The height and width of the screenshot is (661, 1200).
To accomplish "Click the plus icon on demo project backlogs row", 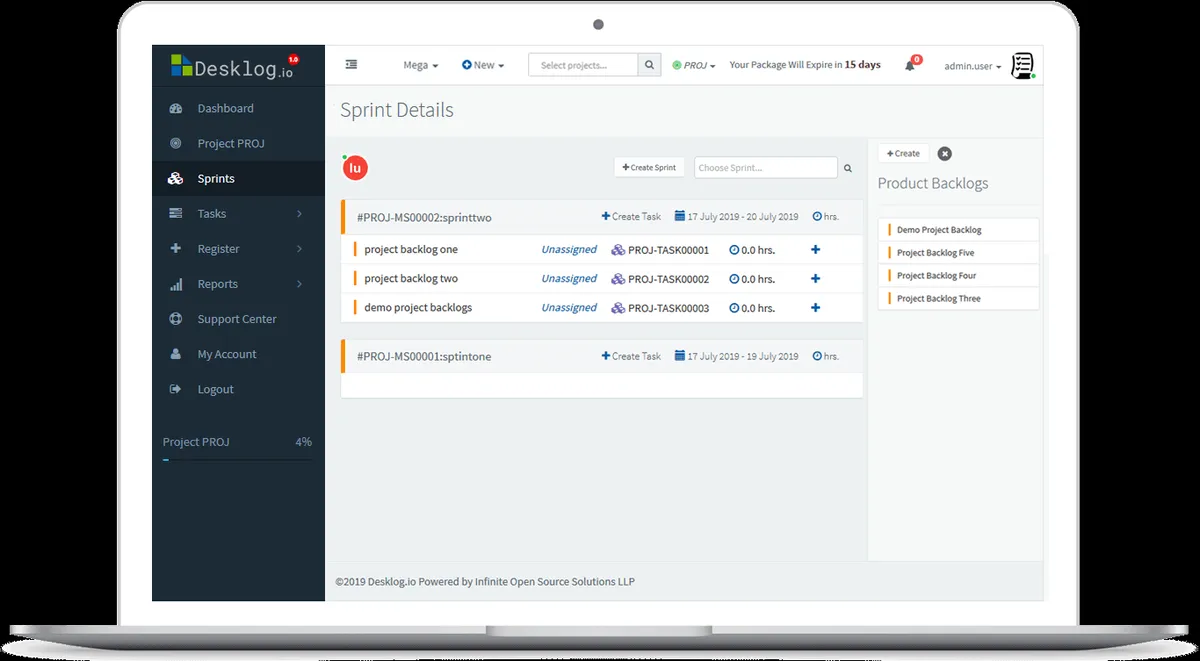I will click(815, 308).
